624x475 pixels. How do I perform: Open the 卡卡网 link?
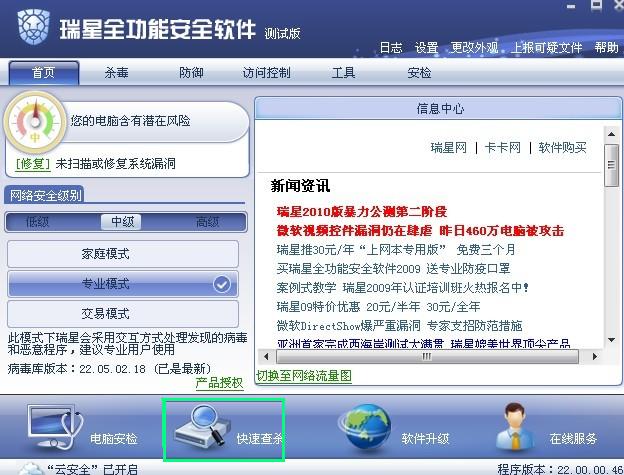tap(503, 148)
